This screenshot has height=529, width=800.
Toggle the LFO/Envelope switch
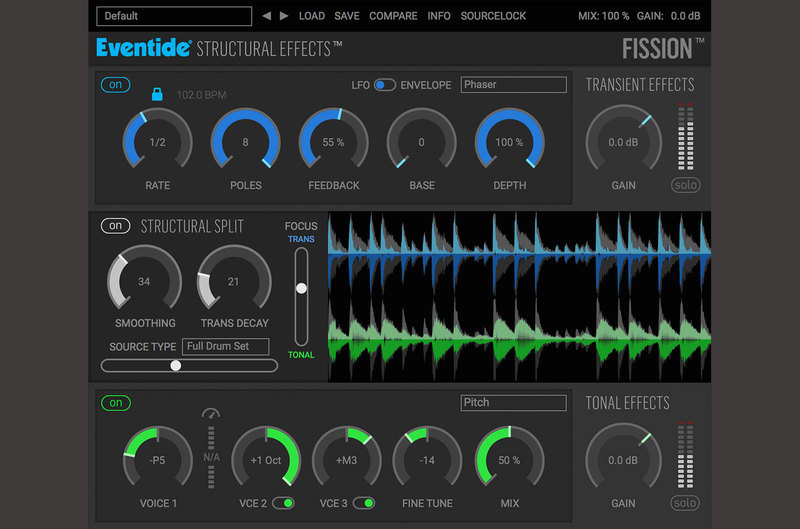click(x=384, y=85)
